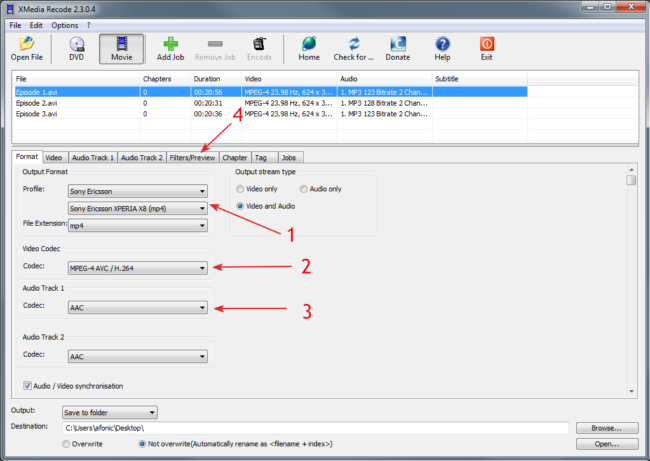This screenshot has width=650, height=461.
Task: Open the Sony Ericsson profile dropdown
Action: pyautogui.click(x=138, y=191)
